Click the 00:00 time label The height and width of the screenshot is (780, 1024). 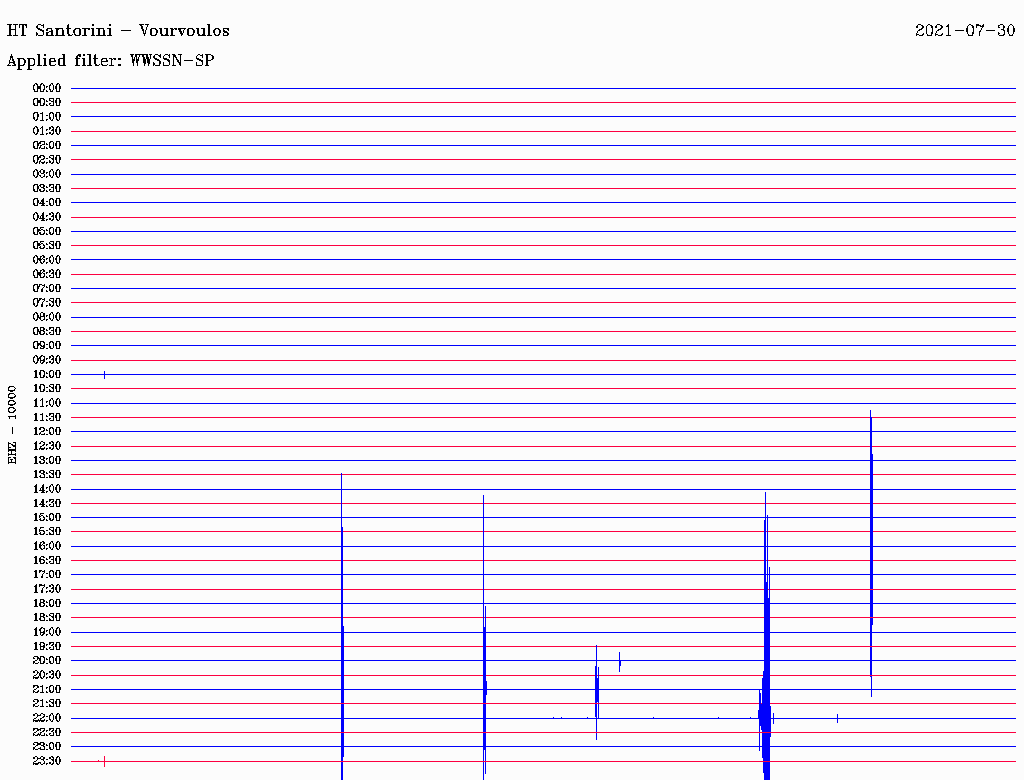[47, 88]
